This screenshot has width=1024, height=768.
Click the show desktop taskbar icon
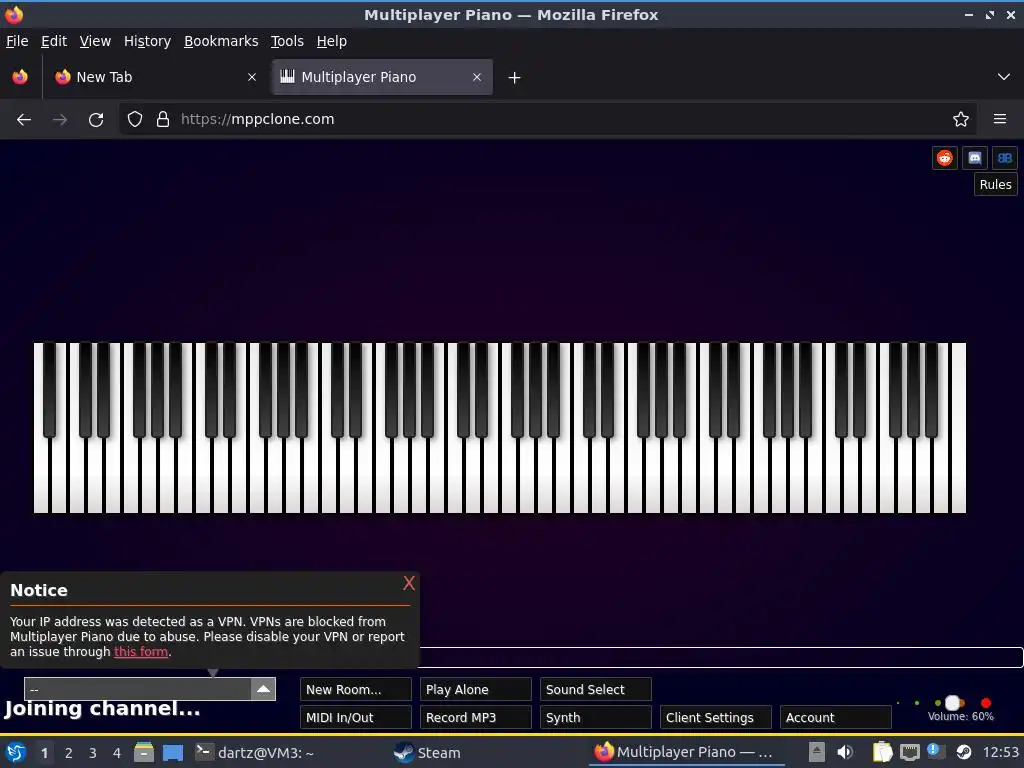click(x=173, y=752)
